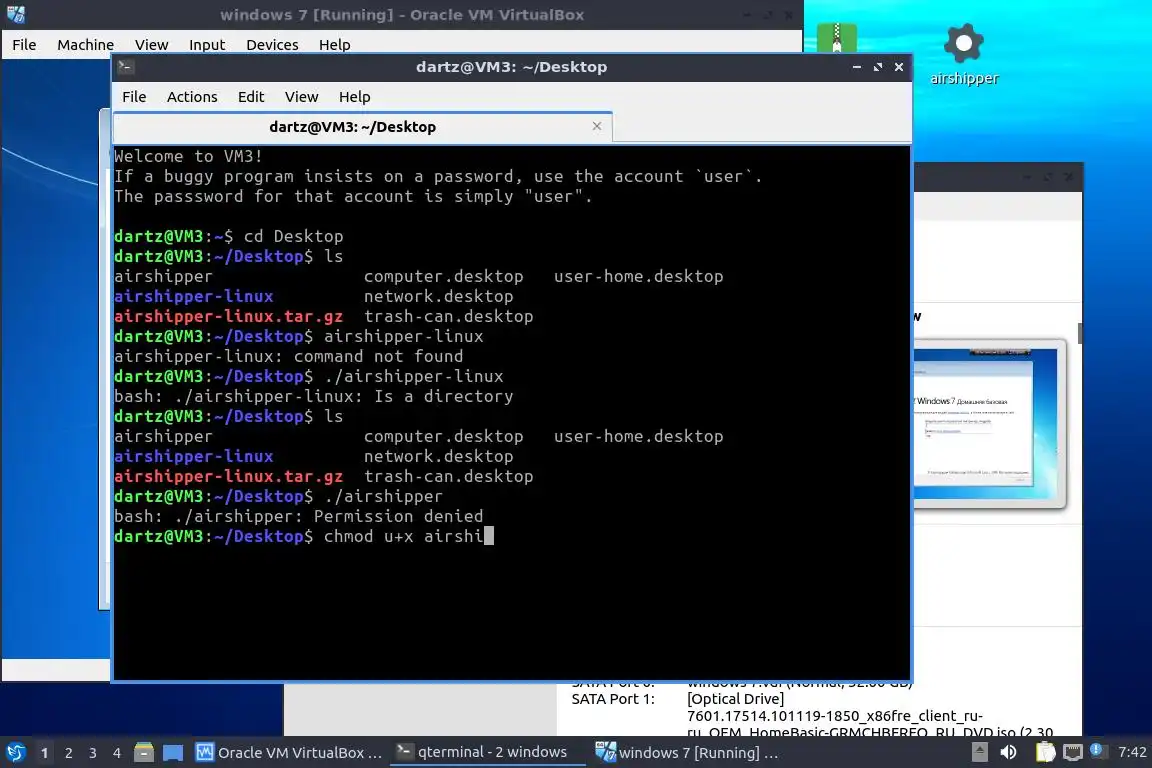Open Machine menu in VirtualBox VM window
Image resolution: width=1152 pixels, height=768 pixels.
85,45
